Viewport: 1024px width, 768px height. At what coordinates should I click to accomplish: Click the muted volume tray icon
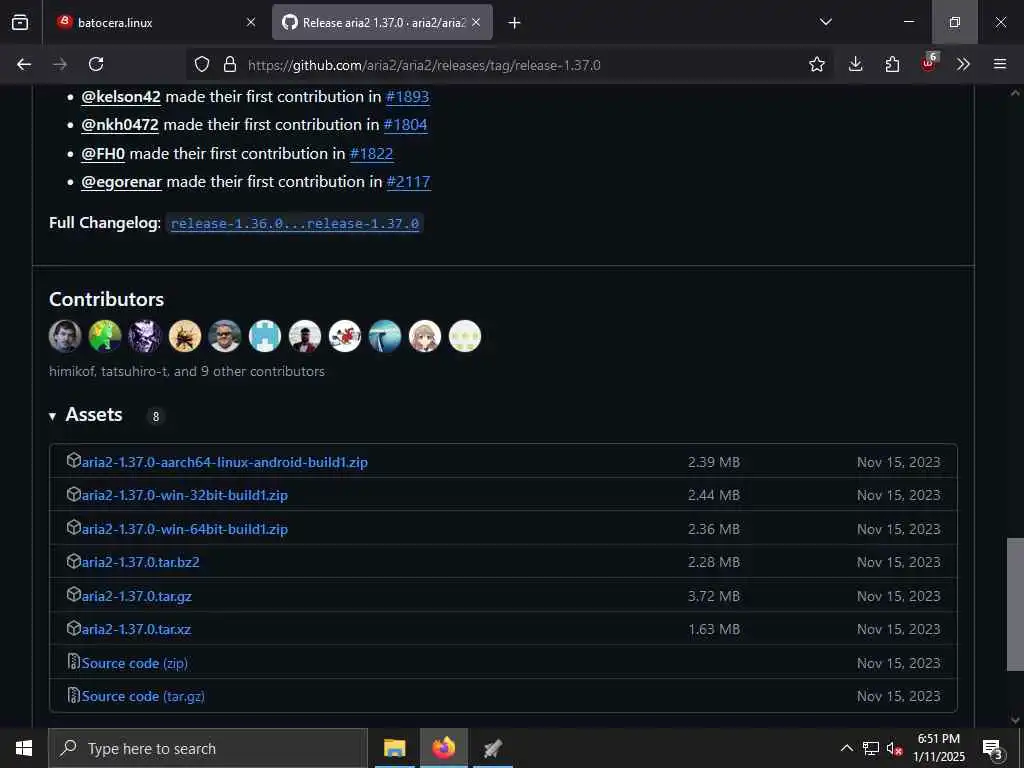coord(894,748)
